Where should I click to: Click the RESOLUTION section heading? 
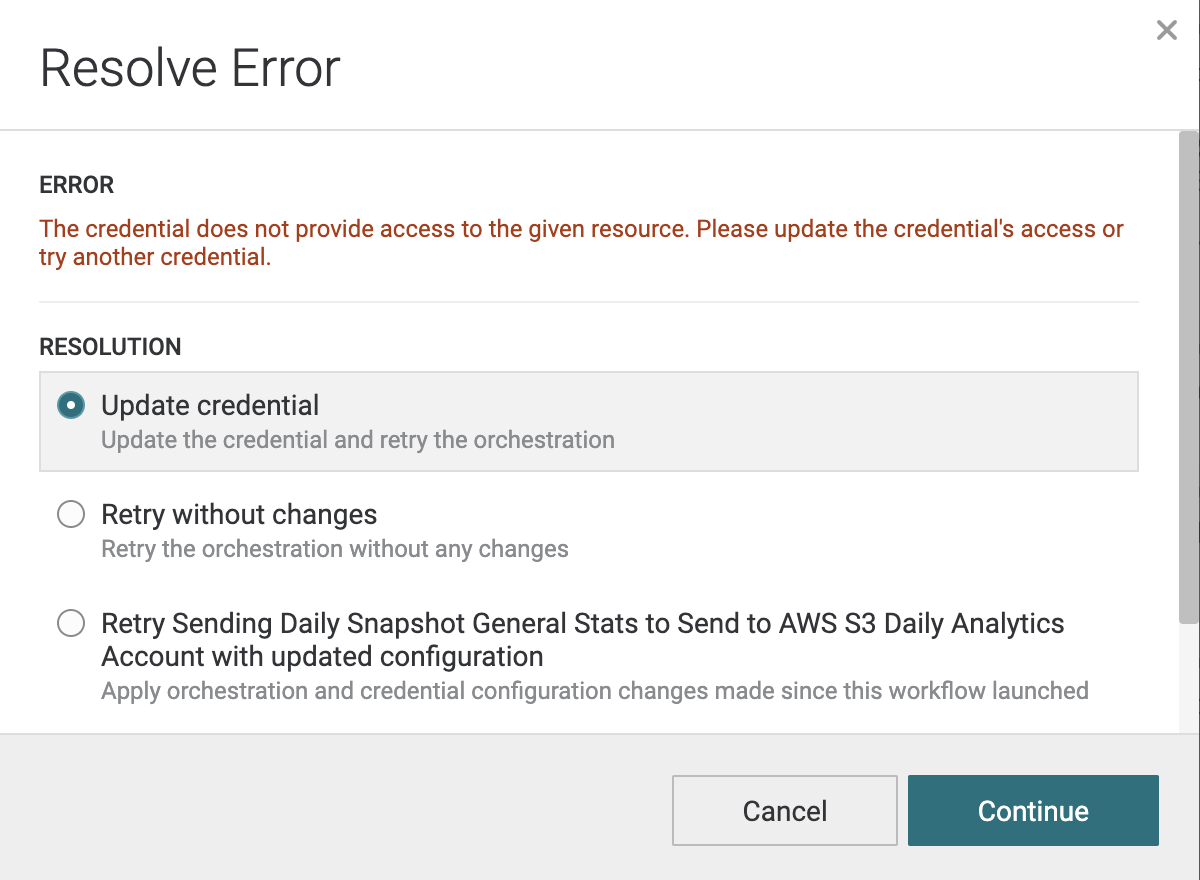click(110, 347)
